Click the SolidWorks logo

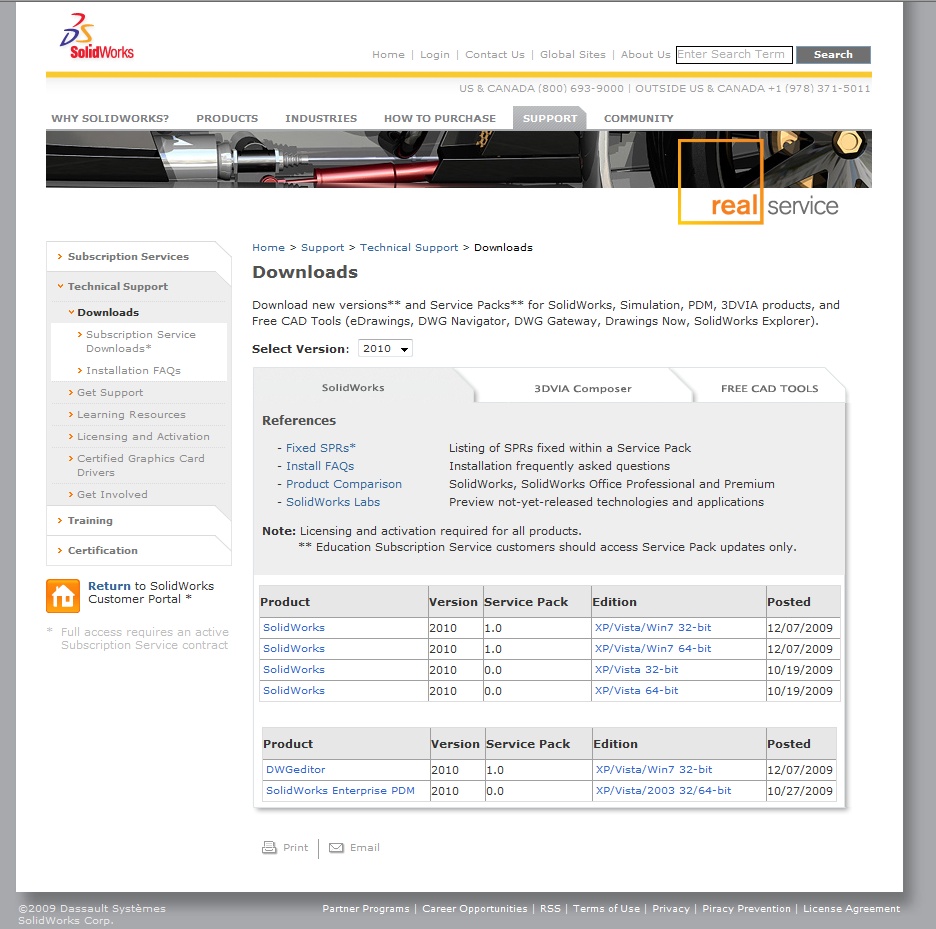click(x=97, y=36)
